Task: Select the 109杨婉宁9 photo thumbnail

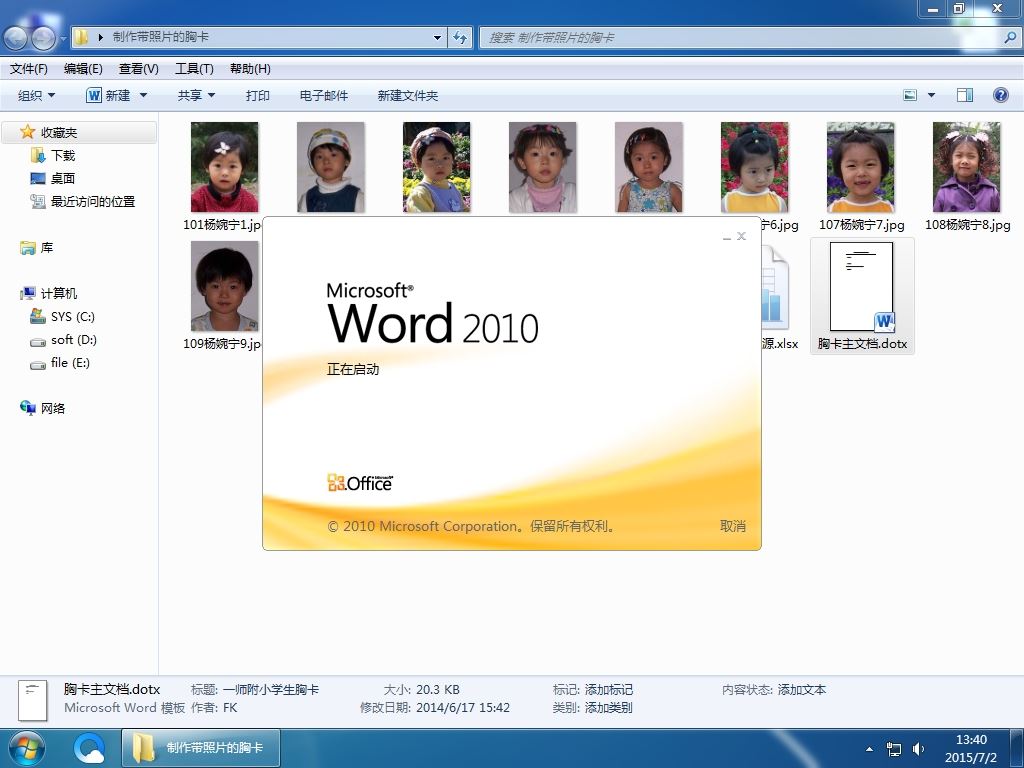Action: [x=224, y=286]
